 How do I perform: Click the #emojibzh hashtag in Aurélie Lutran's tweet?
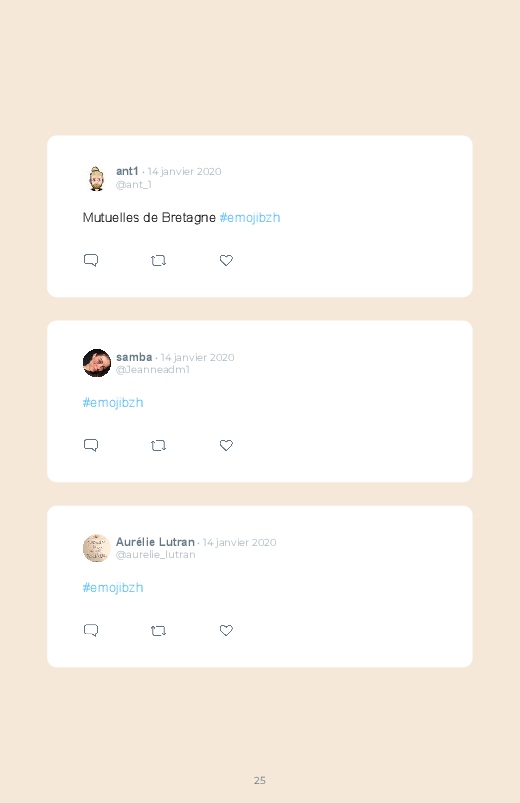pos(113,587)
